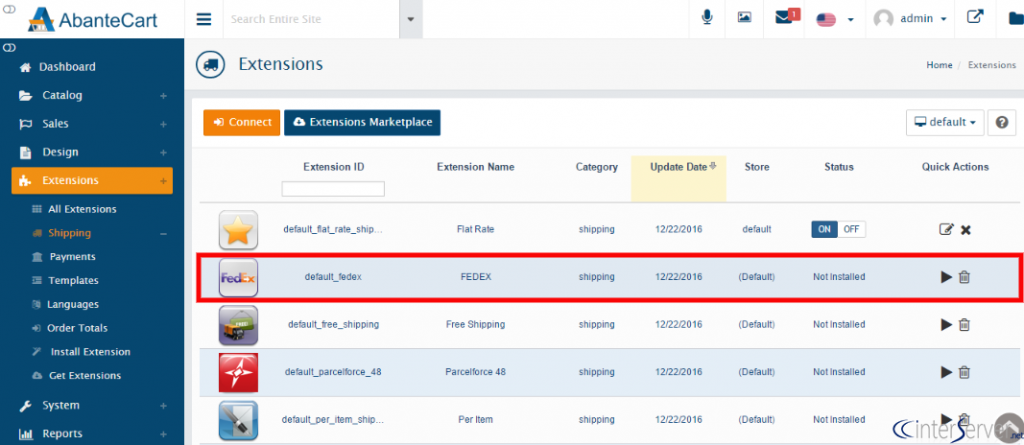Image resolution: width=1024 pixels, height=445 pixels.
Task: Open the hamburger menu toggle
Action: [204, 19]
